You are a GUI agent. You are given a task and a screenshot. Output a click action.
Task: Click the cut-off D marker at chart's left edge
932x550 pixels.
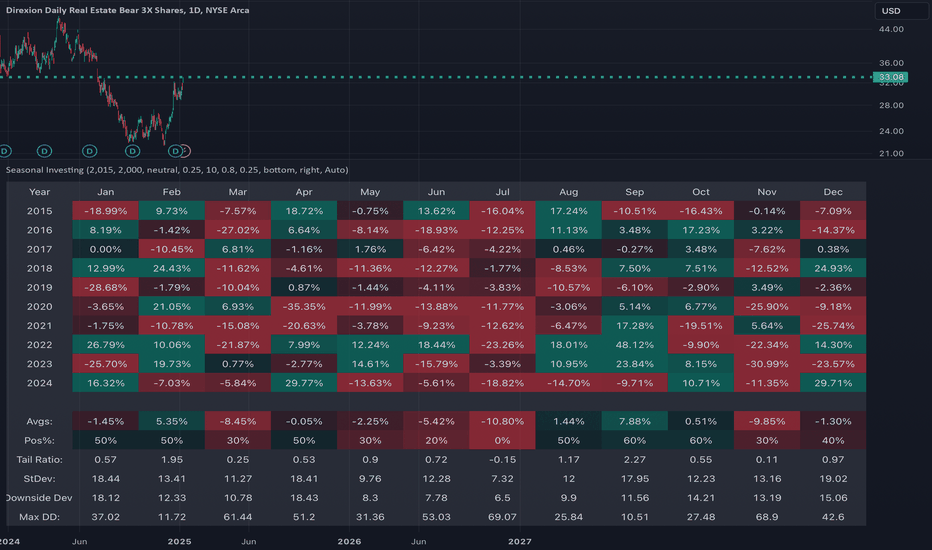coord(4,151)
